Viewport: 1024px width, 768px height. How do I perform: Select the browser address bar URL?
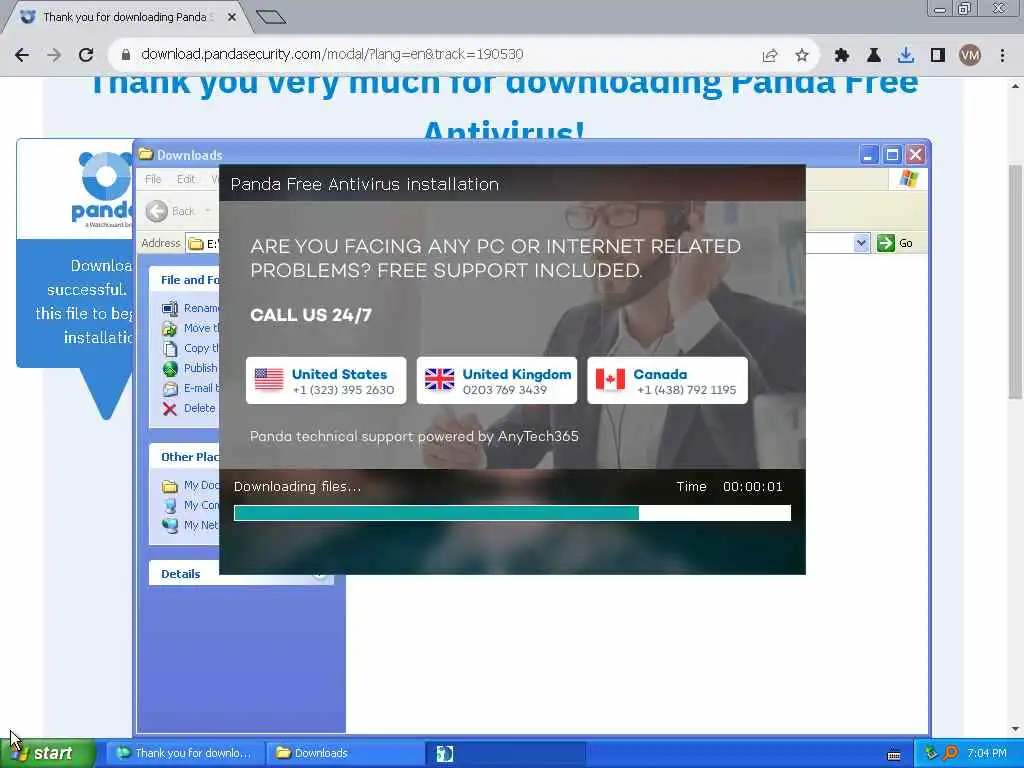point(332,54)
